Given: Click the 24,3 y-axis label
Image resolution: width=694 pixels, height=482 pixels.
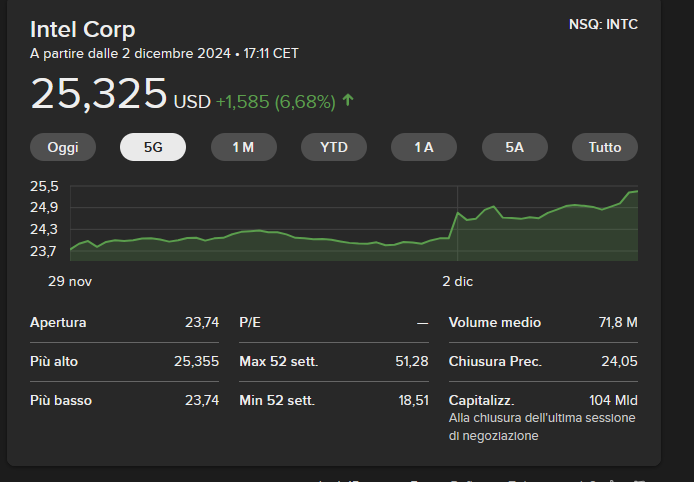Looking at the screenshot, I should pos(44,229).
